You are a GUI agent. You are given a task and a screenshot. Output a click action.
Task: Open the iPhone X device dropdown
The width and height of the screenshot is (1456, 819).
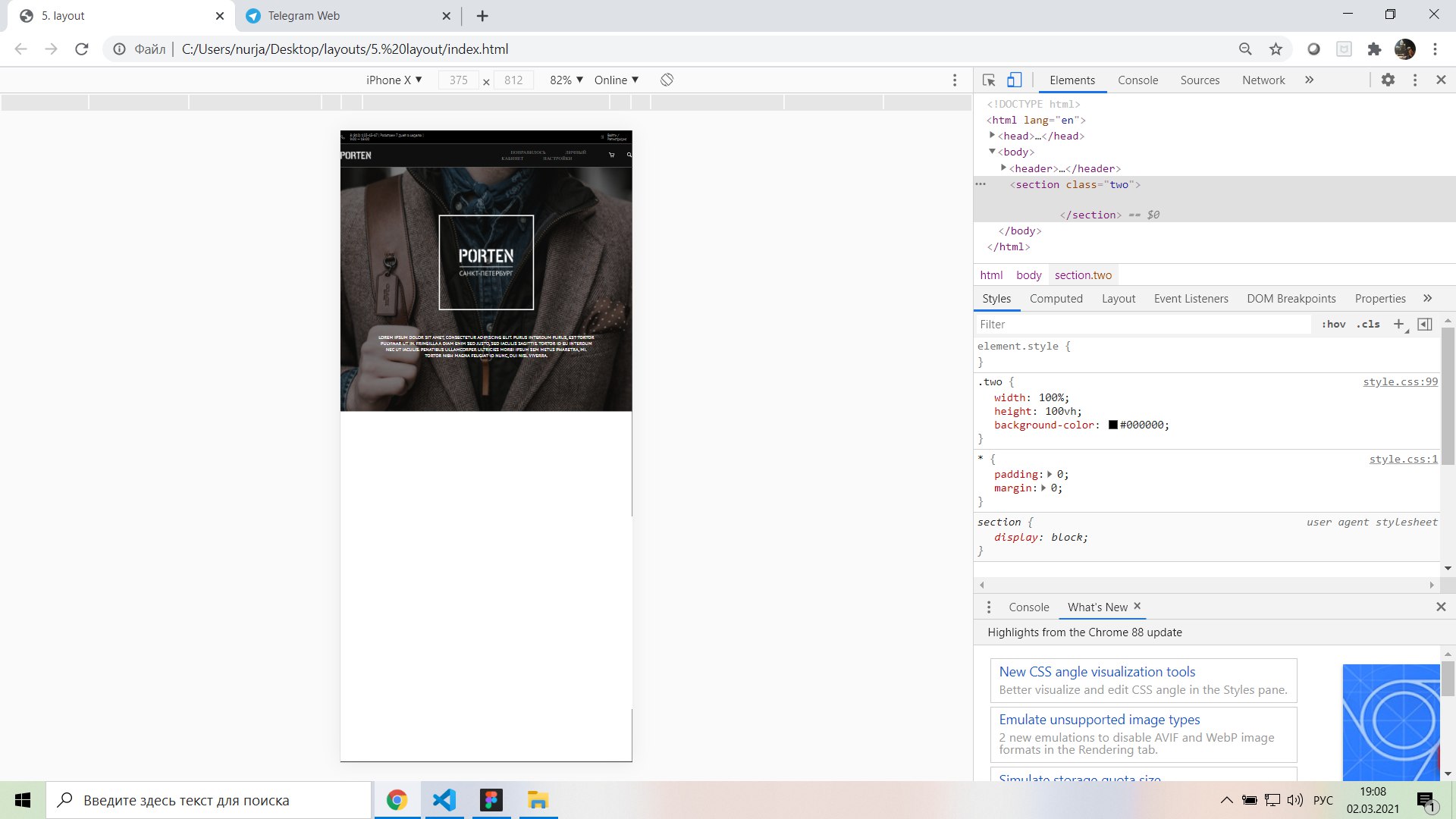point(394,80)
